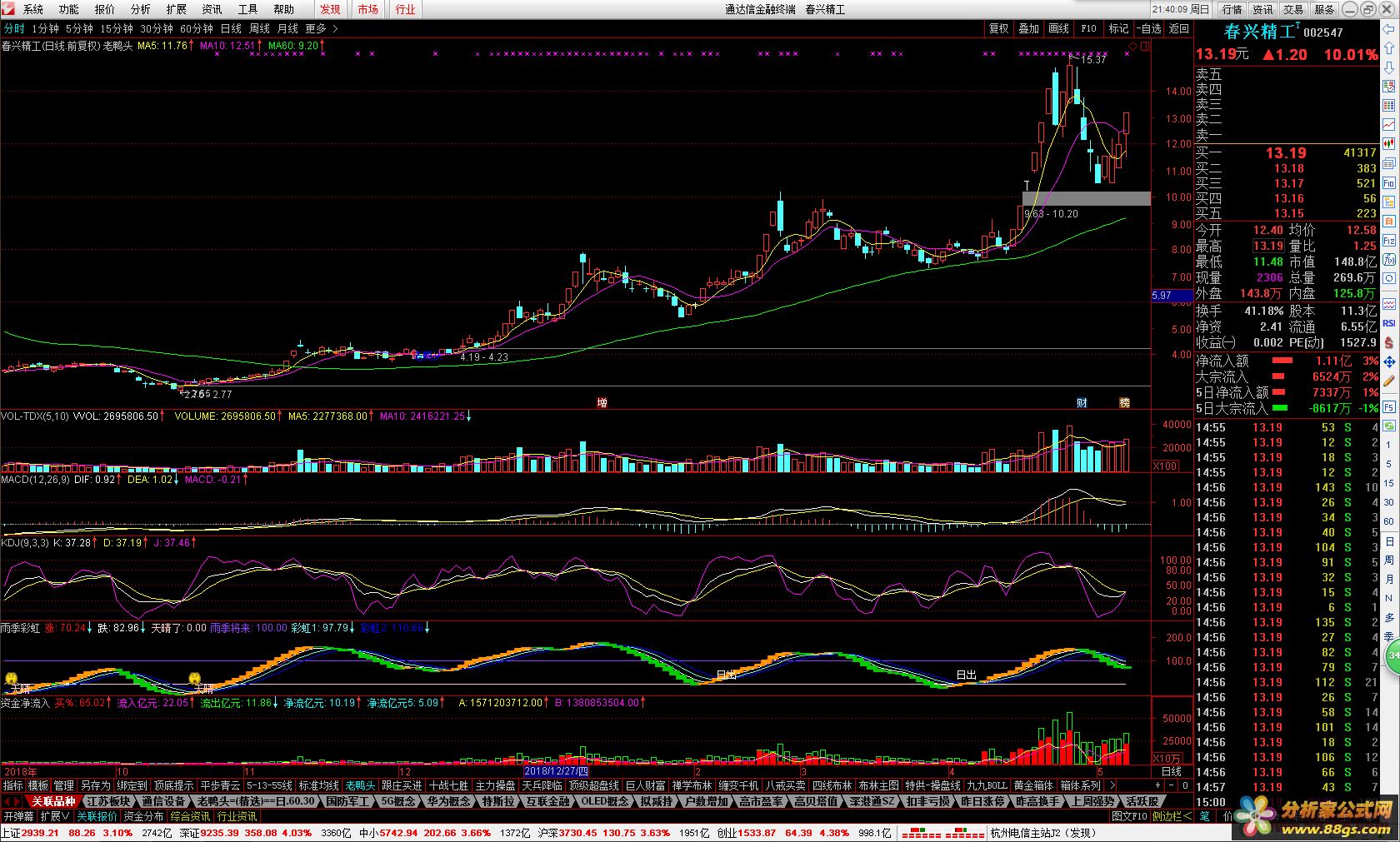Click the arrow after 箱体系列 to show more indicators
The height and width of the screenshot is (842, 1400).
(1112, 785)
